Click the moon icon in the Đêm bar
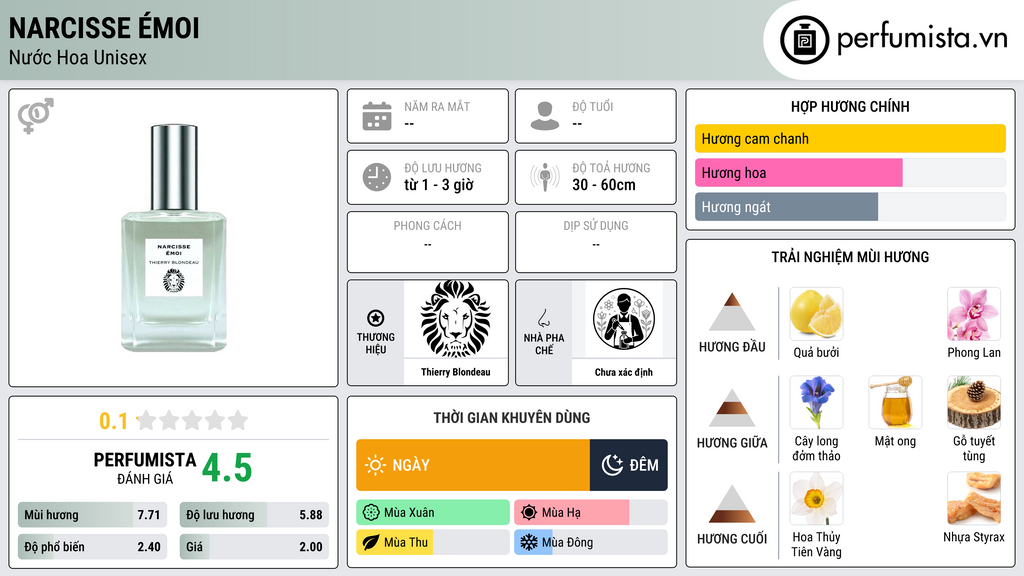The height and width of the screenshot is (576, 1024). (x=612, y=465)
